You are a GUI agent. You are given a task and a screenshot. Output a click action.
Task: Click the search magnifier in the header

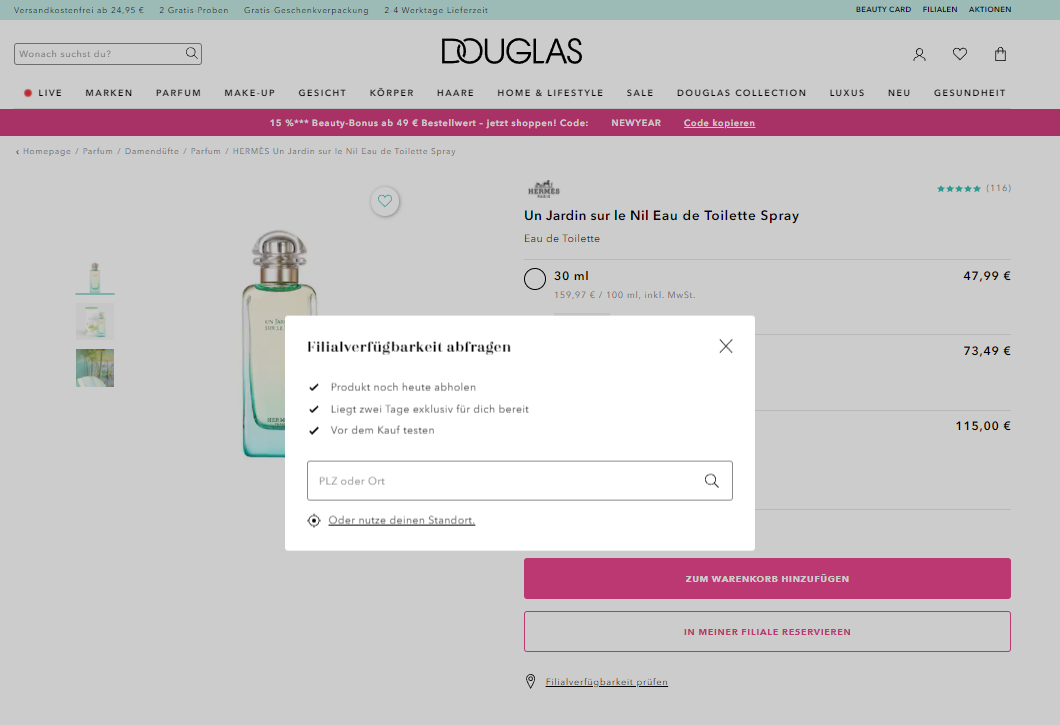[192, 53]
